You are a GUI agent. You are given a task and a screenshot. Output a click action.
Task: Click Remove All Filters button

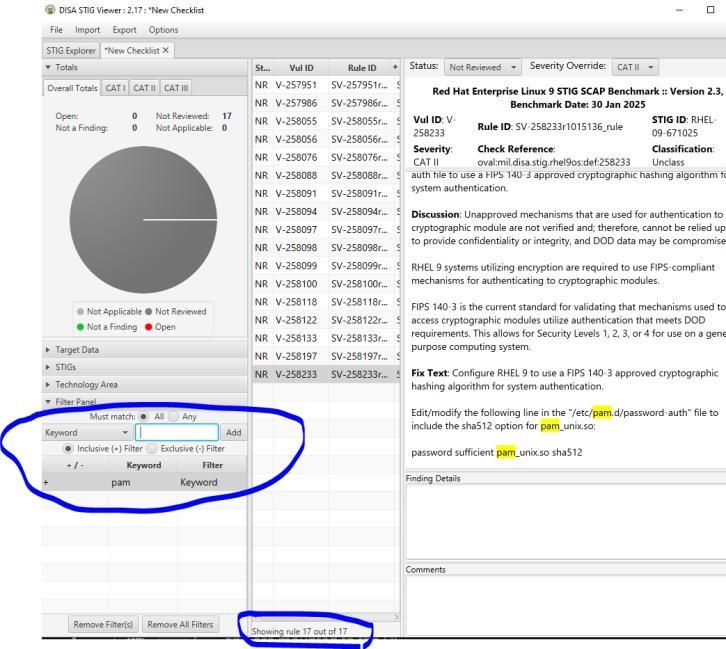180,625
